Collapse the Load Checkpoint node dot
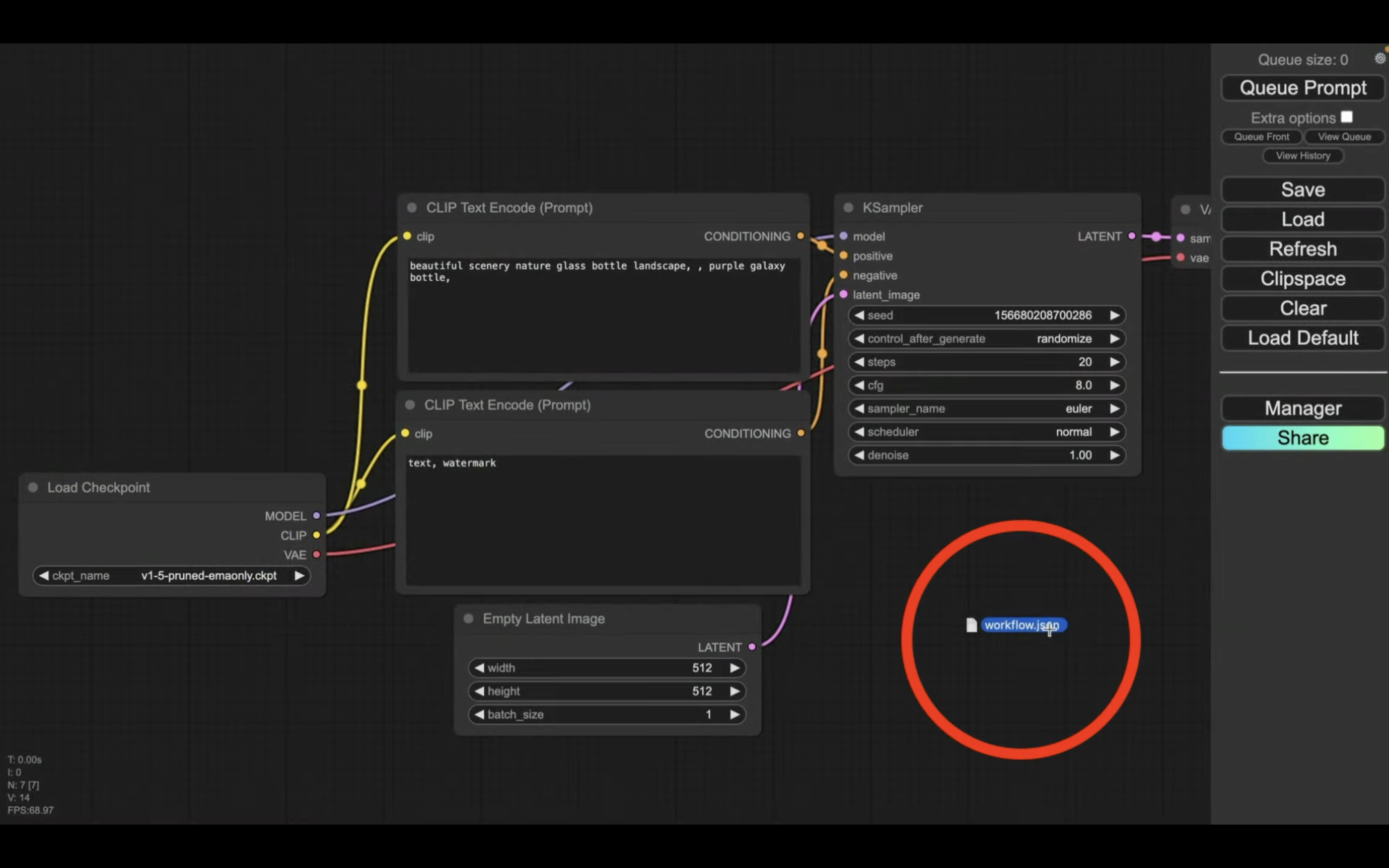1389x868 pixels. [33, 488]
